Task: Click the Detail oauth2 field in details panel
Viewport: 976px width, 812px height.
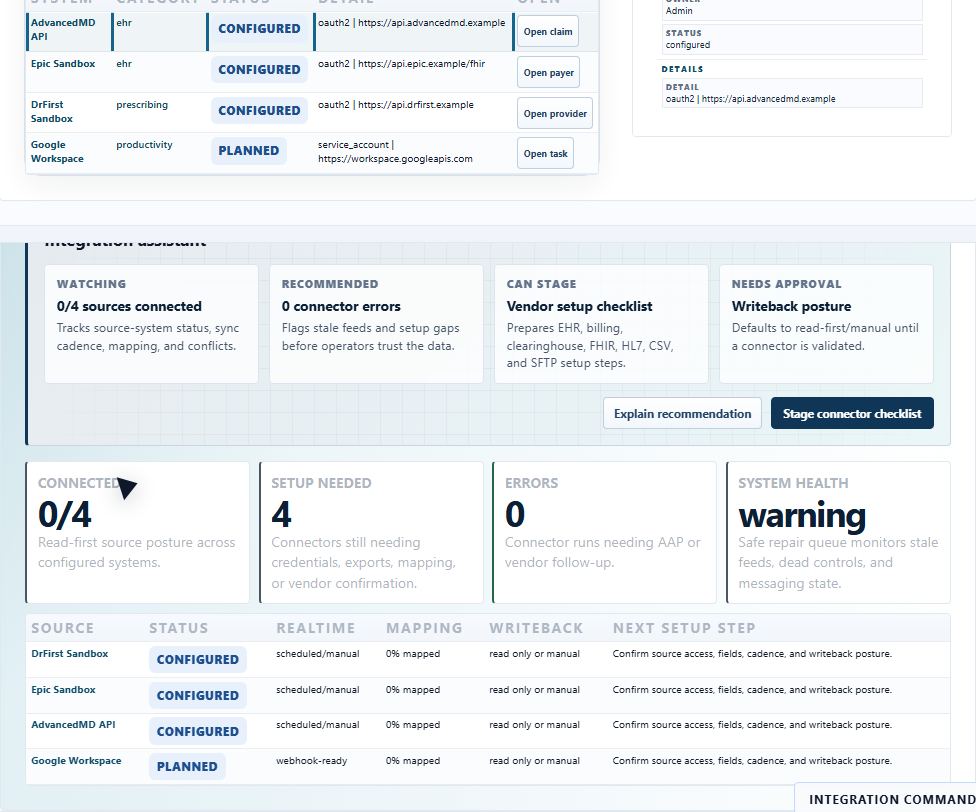Action: [792, 93]
